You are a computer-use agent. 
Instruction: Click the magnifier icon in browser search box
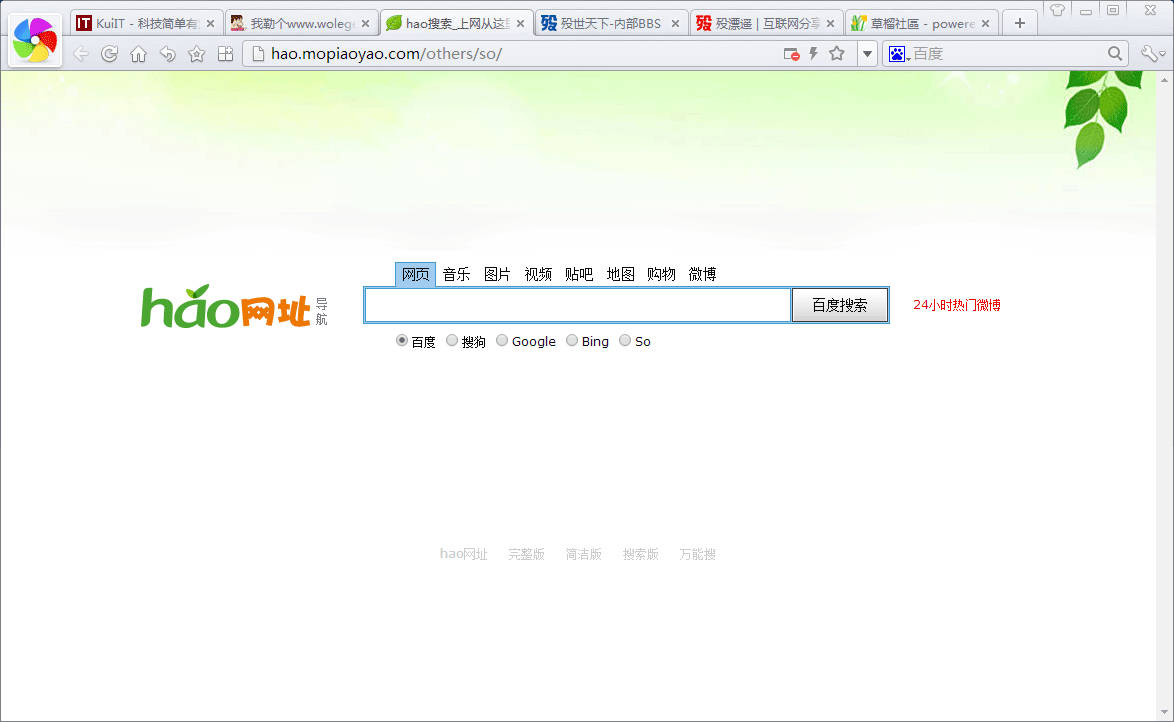pyautogui.click(x=1115, y=54)
